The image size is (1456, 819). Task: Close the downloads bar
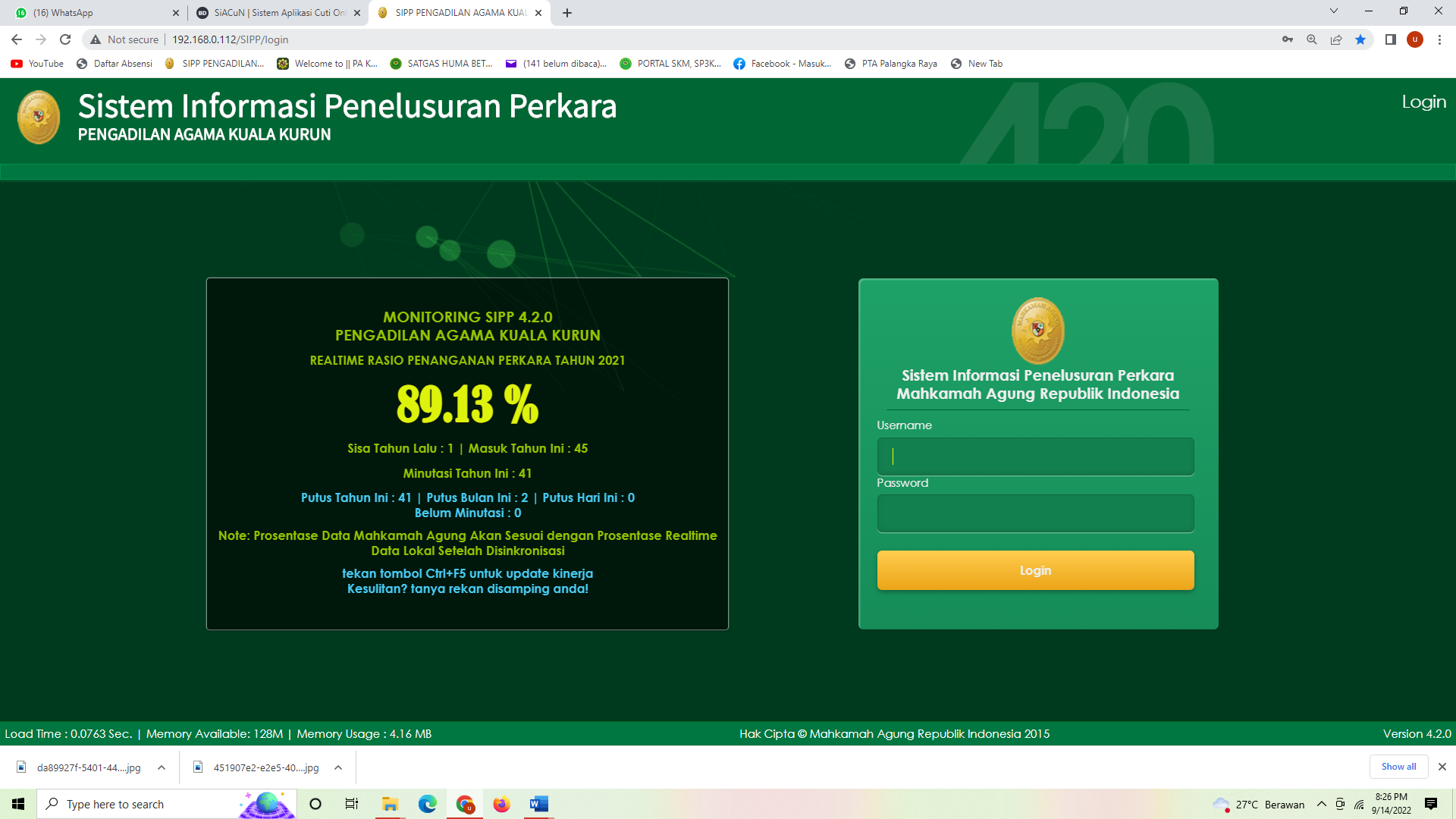click(1442, 767)
